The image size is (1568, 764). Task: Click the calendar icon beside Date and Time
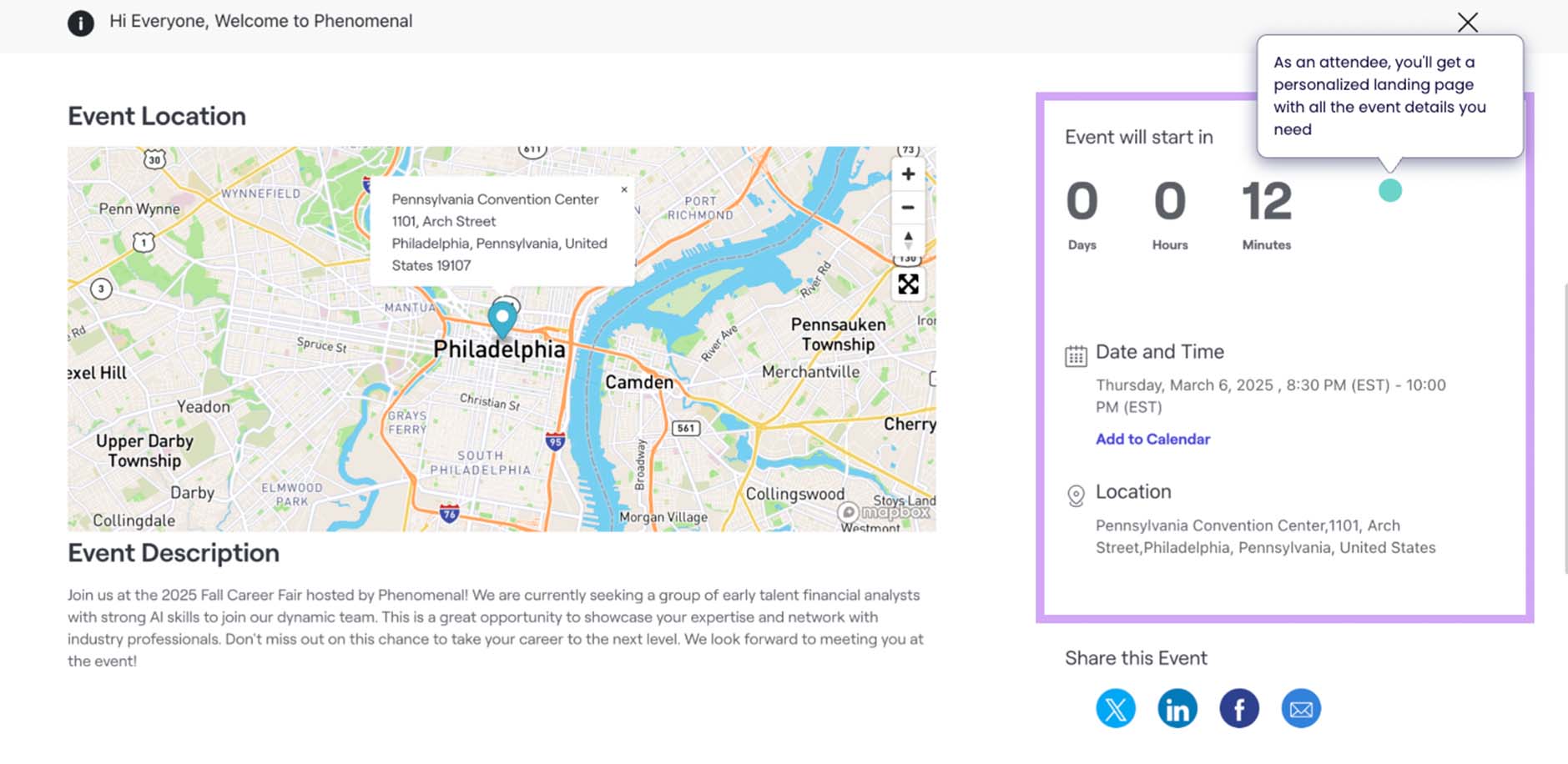(x=1076, y=356)
